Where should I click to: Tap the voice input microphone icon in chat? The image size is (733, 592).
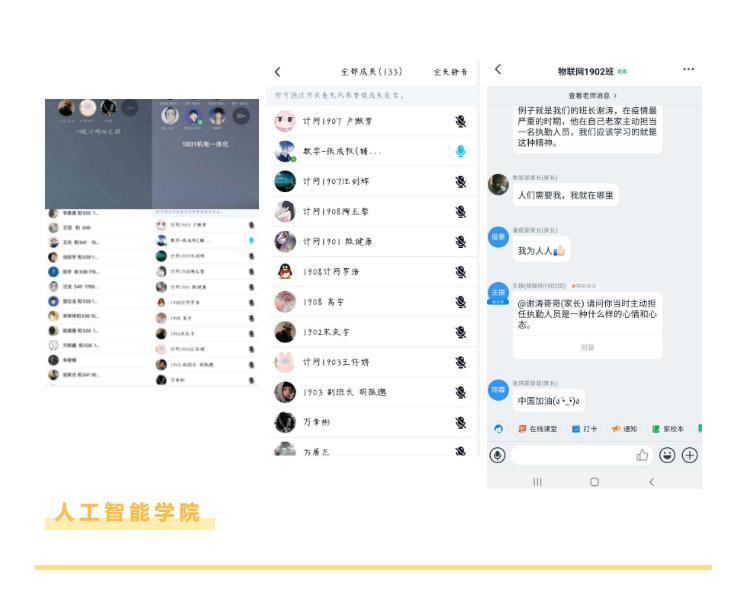click(x=497, y=455)
